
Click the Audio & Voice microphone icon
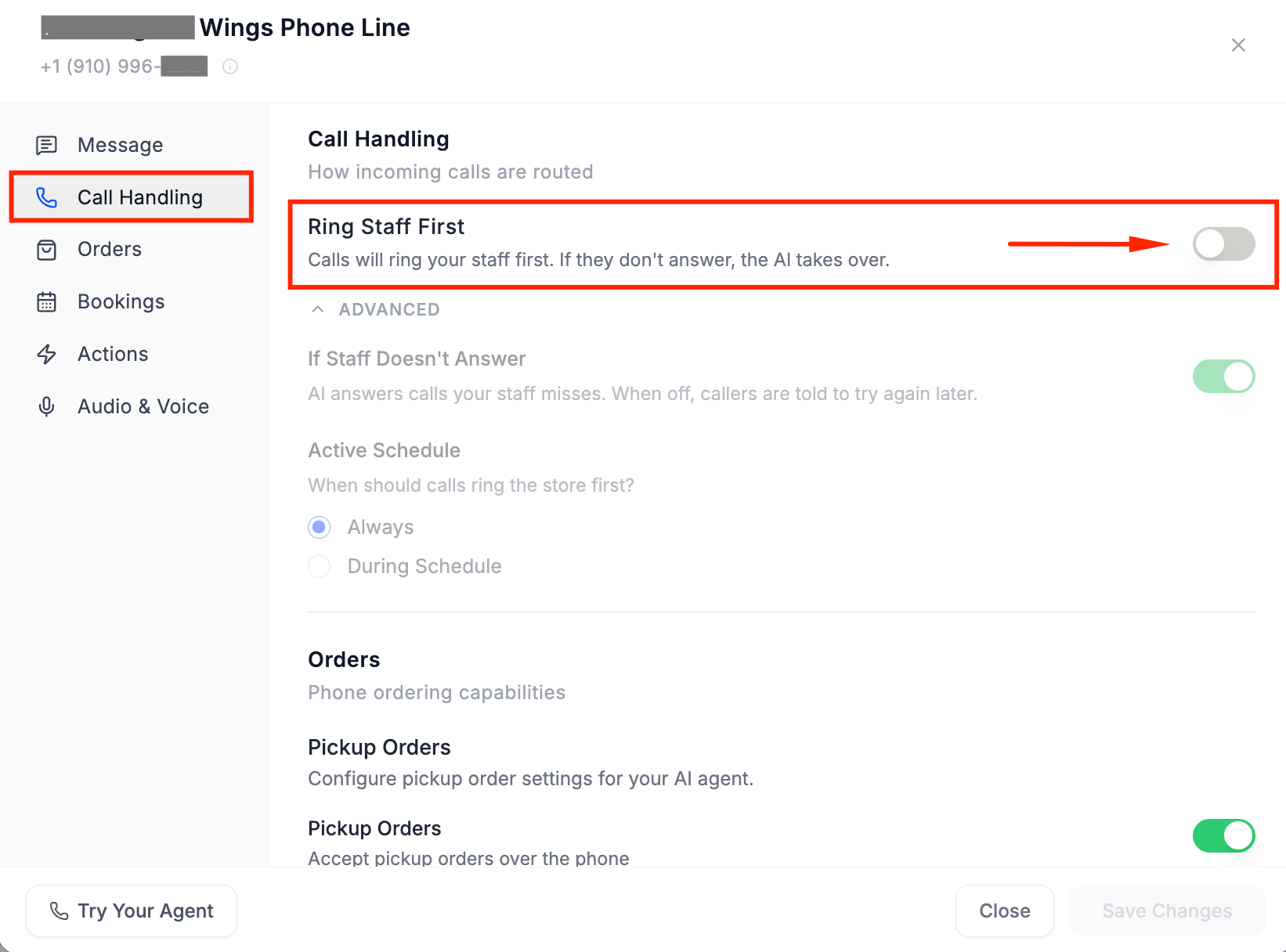tap(47, 407)
